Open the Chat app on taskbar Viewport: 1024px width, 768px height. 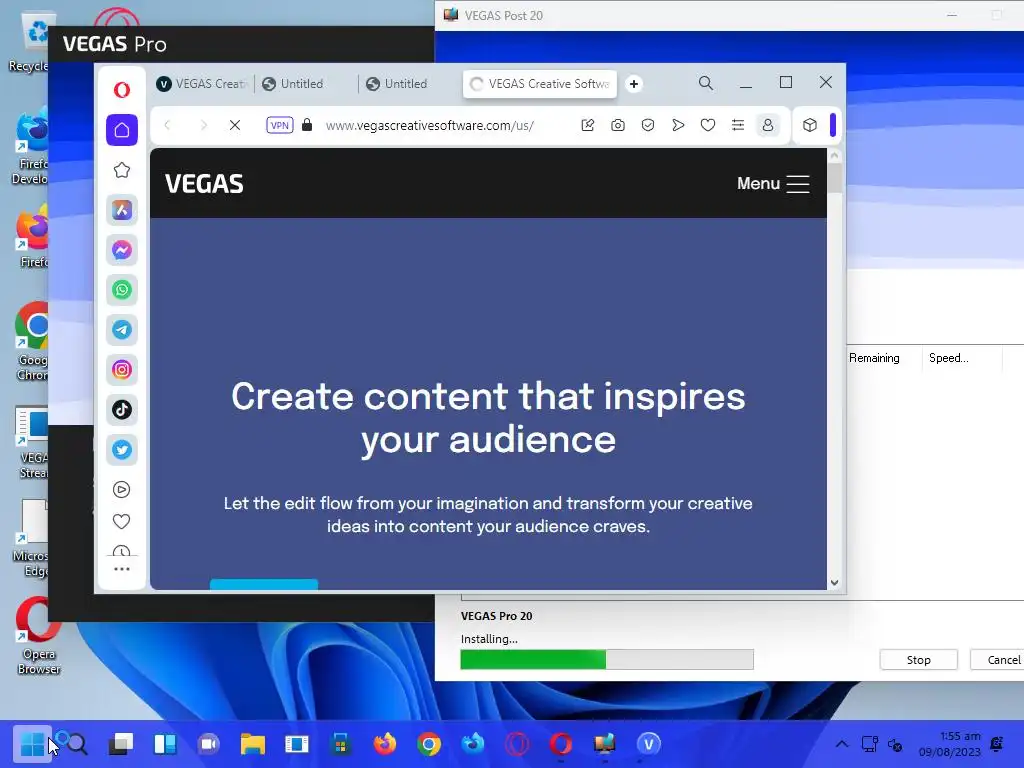[209, 744]
